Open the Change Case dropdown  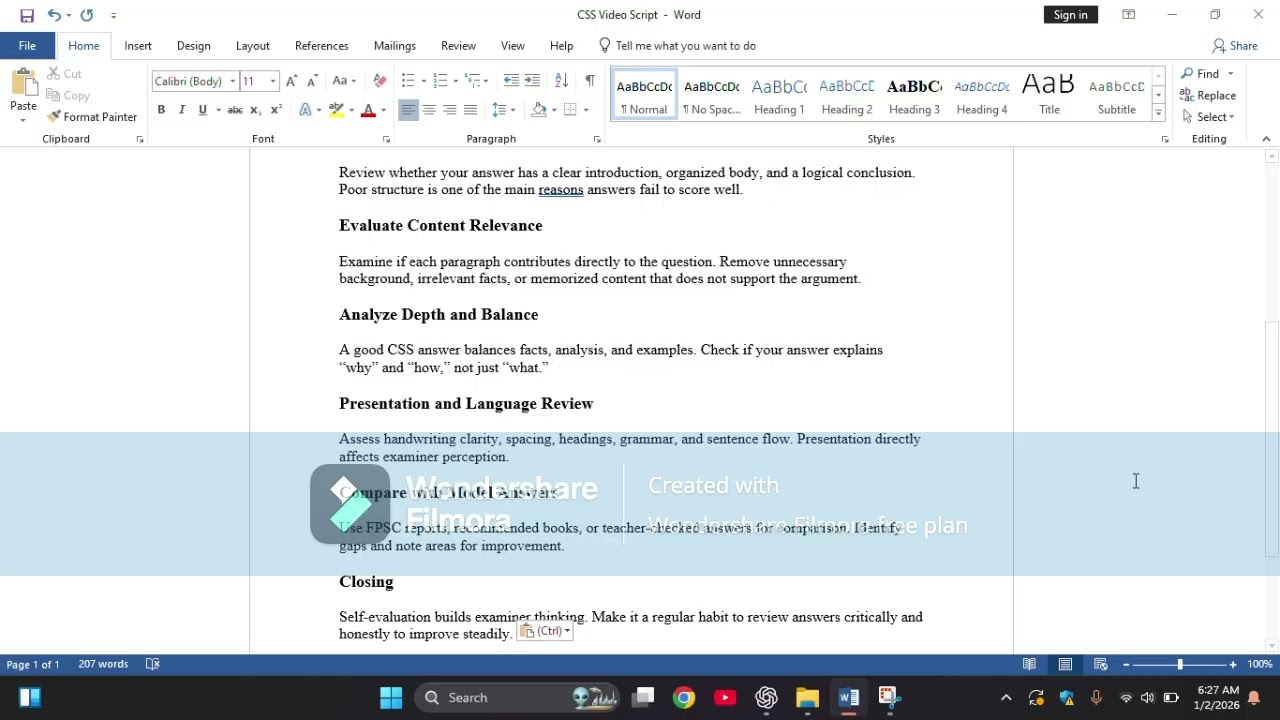pyautogui.click(x=343, y=81)
